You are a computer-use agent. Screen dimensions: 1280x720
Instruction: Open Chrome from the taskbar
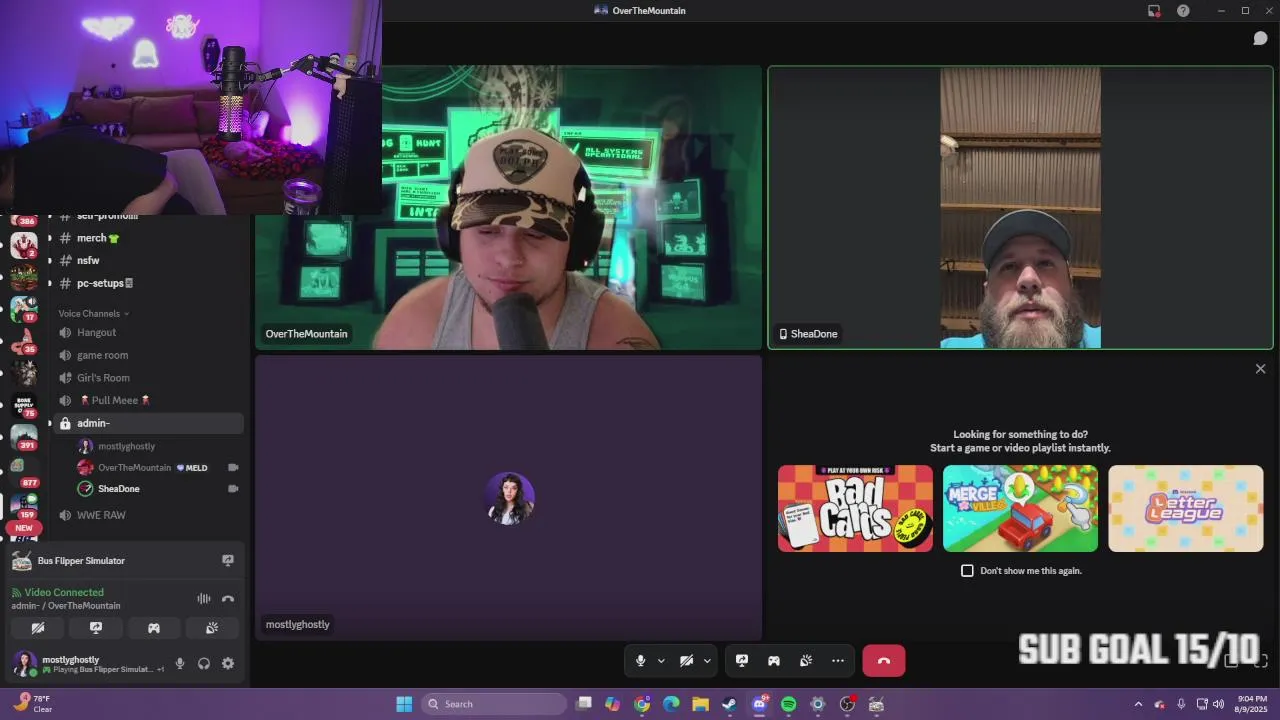point(642,704)
